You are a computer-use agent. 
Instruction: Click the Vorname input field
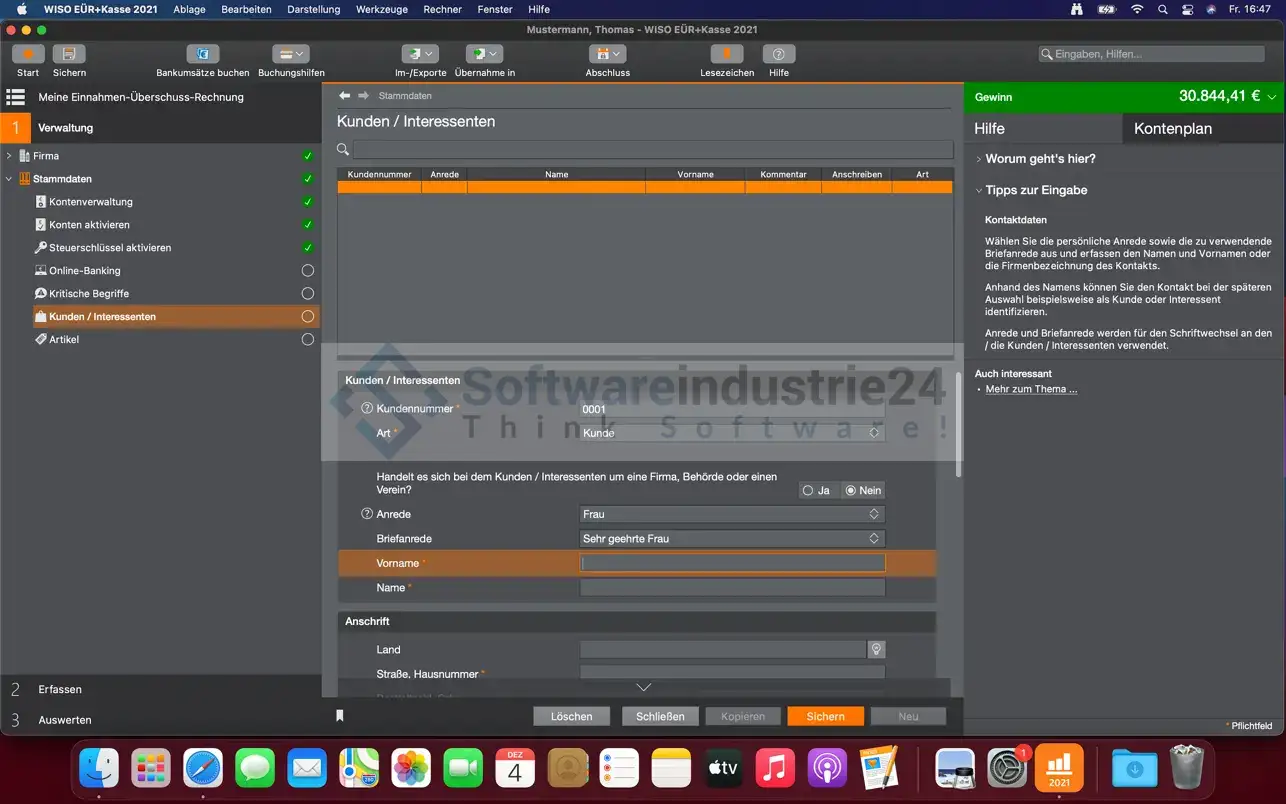(x=732, y=563)
